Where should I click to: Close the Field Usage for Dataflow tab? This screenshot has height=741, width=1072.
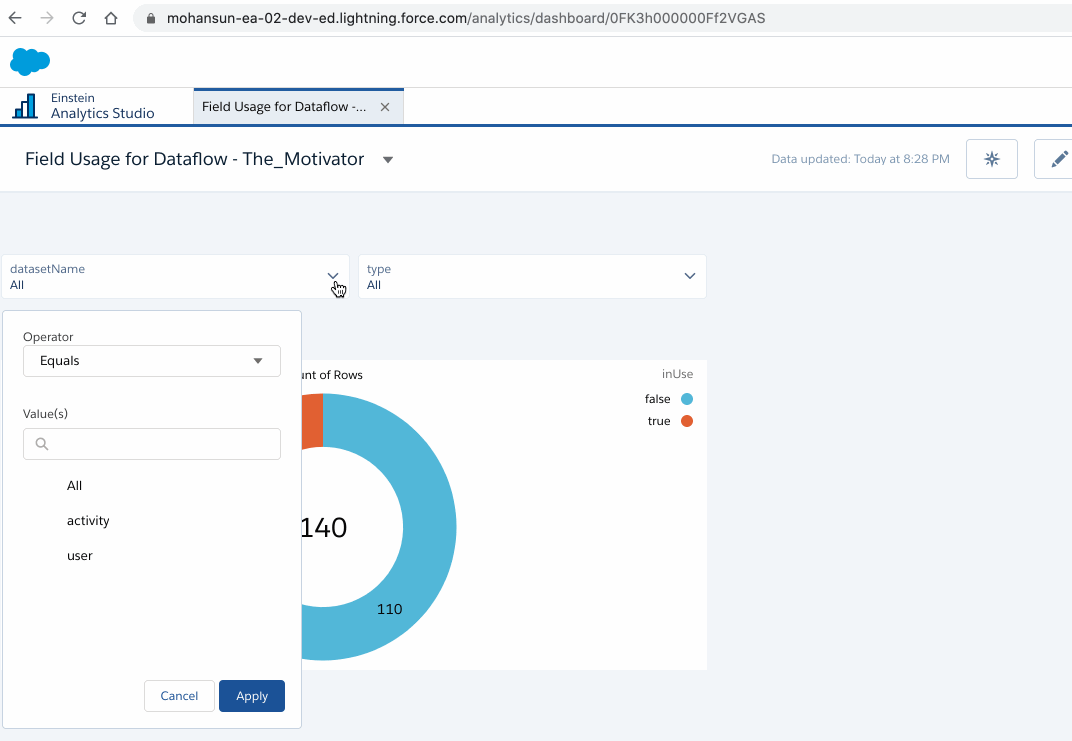click(x=385, y=107)
